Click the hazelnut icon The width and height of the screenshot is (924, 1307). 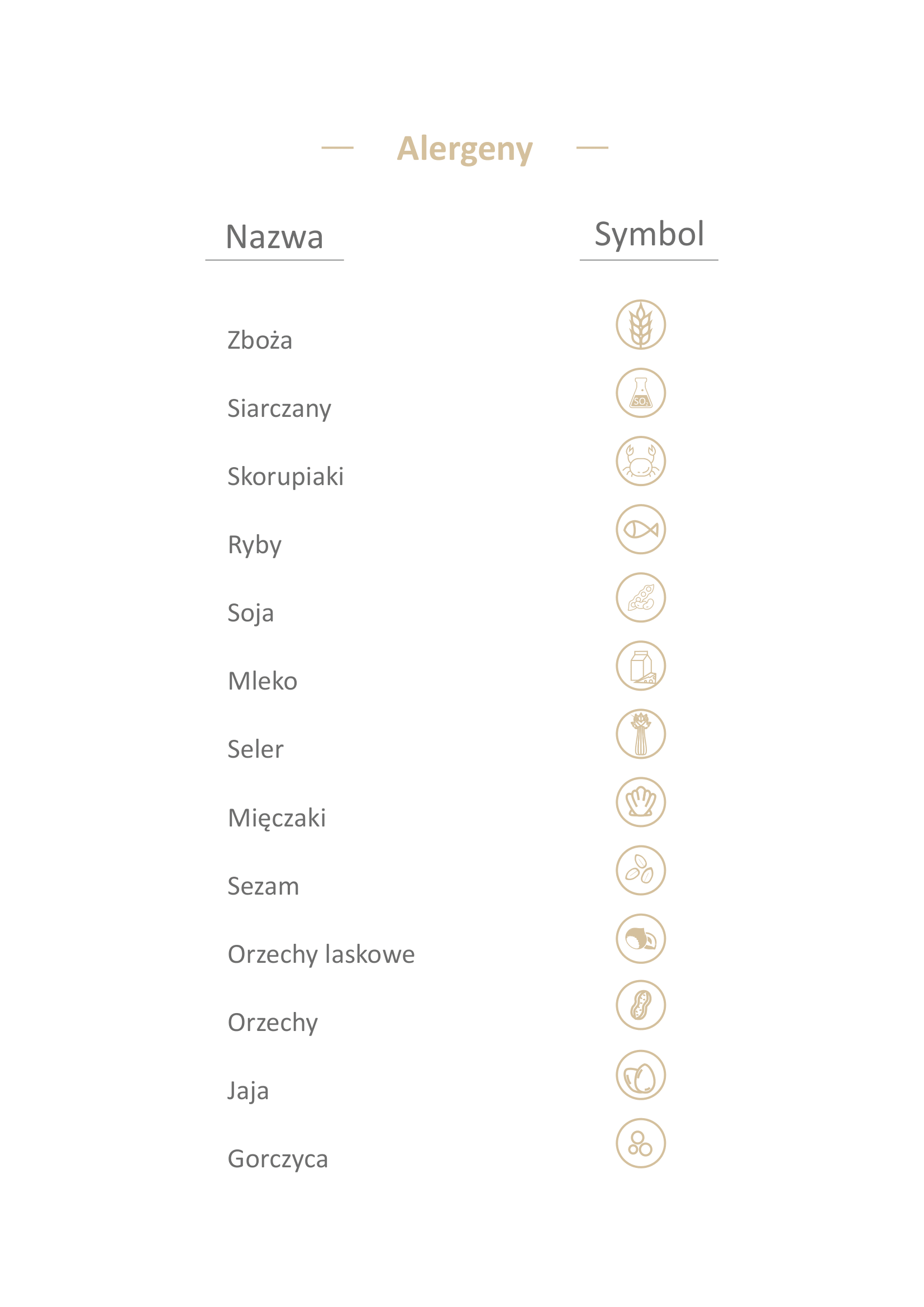coord(641,939)
